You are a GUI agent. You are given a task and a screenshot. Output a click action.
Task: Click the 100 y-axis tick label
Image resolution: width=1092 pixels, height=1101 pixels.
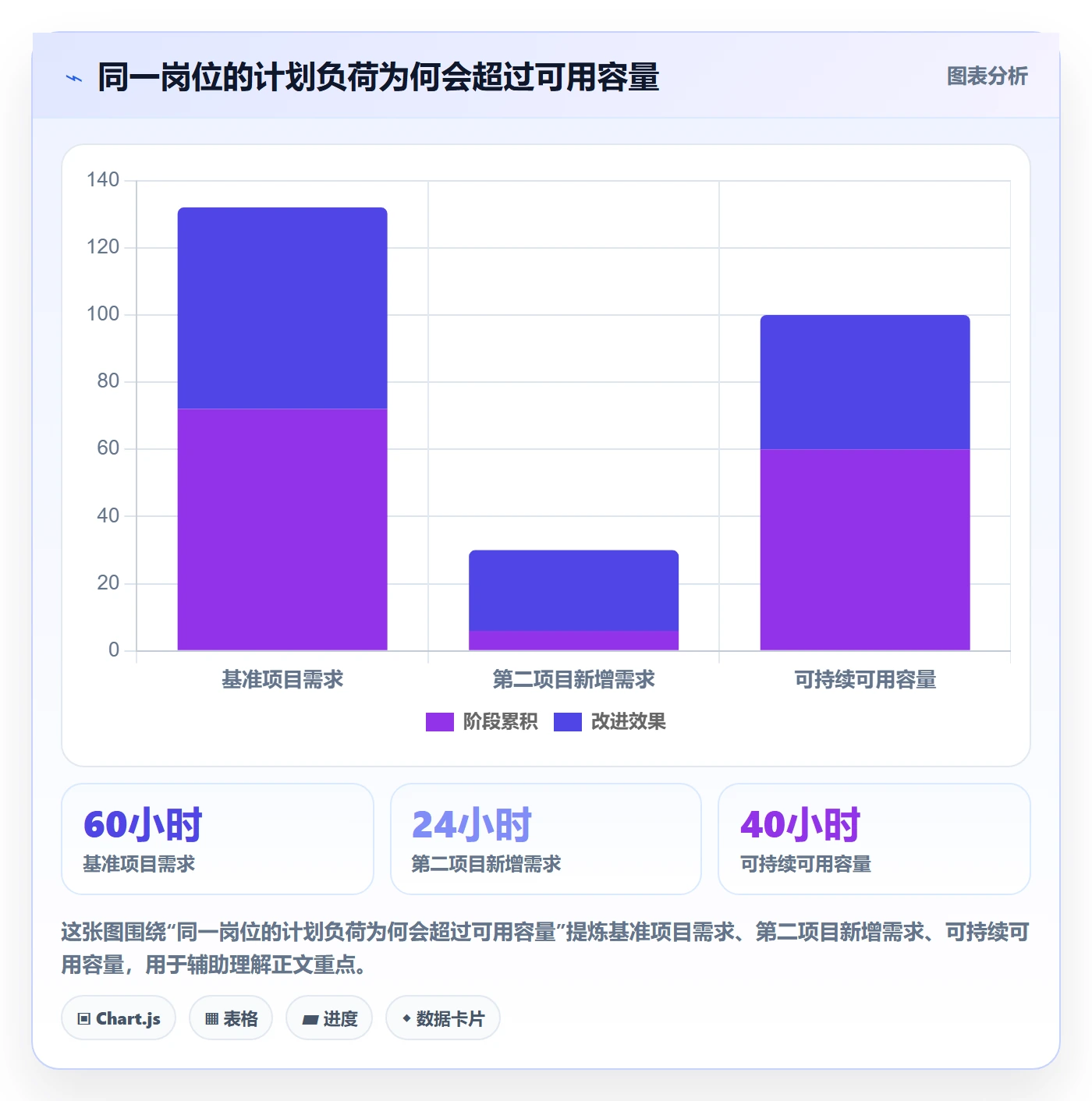tap(103, 314)
